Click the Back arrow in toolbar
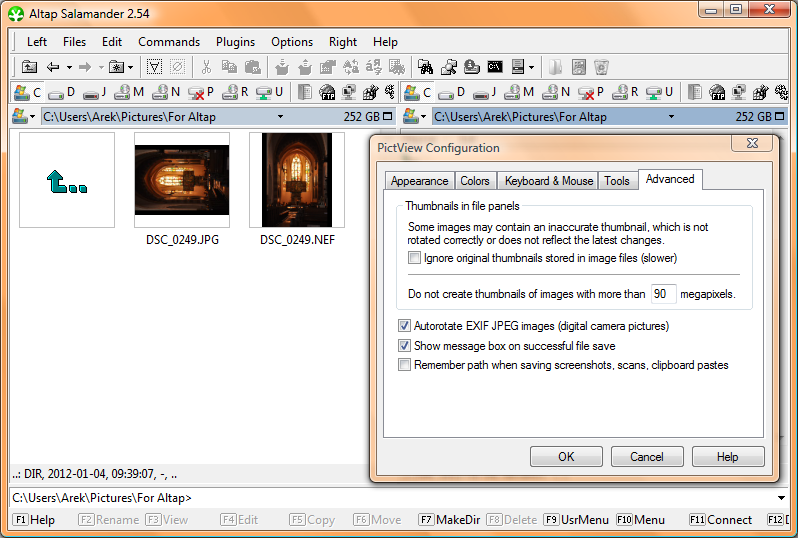This screenshot has width=798, height=538. (53, 67)
